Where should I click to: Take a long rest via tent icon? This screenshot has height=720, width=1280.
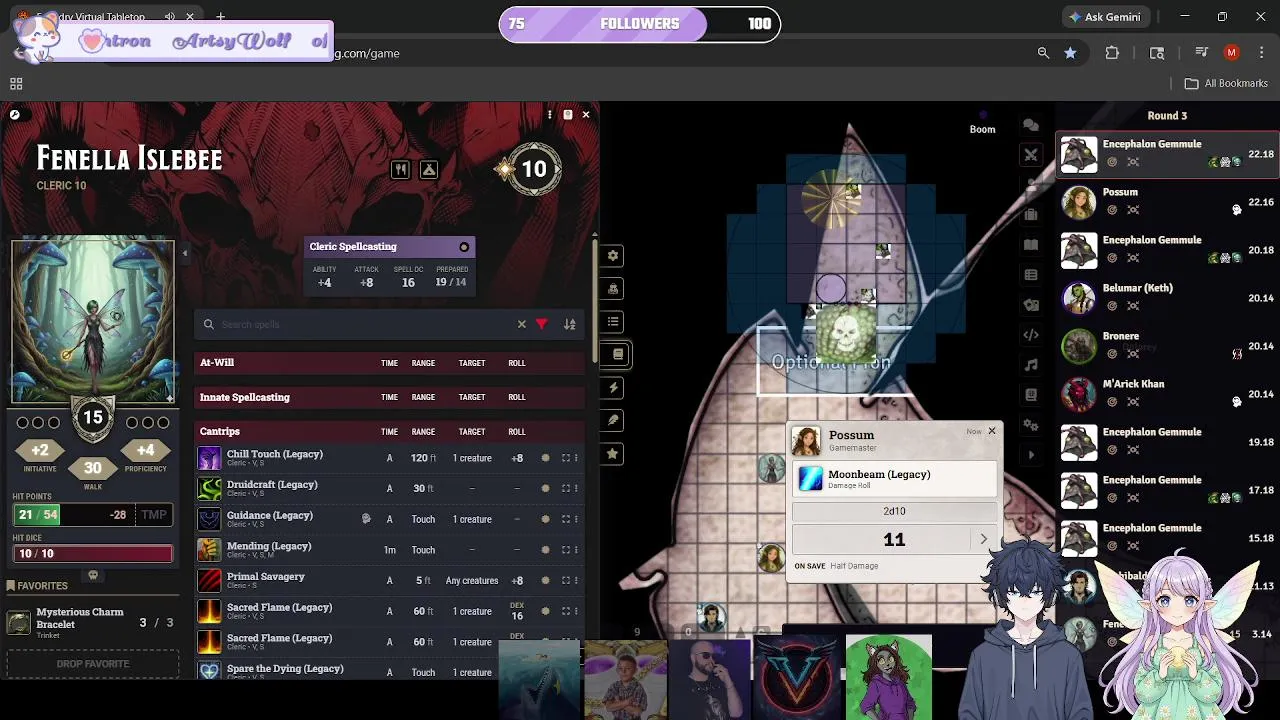coord(429,170)
